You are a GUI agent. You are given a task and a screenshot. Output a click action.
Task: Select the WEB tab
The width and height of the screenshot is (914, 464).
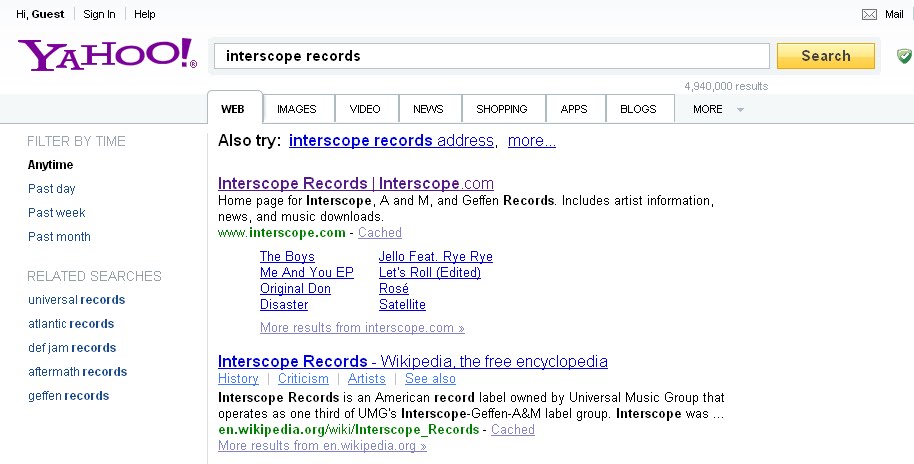(x=235, y=108)
